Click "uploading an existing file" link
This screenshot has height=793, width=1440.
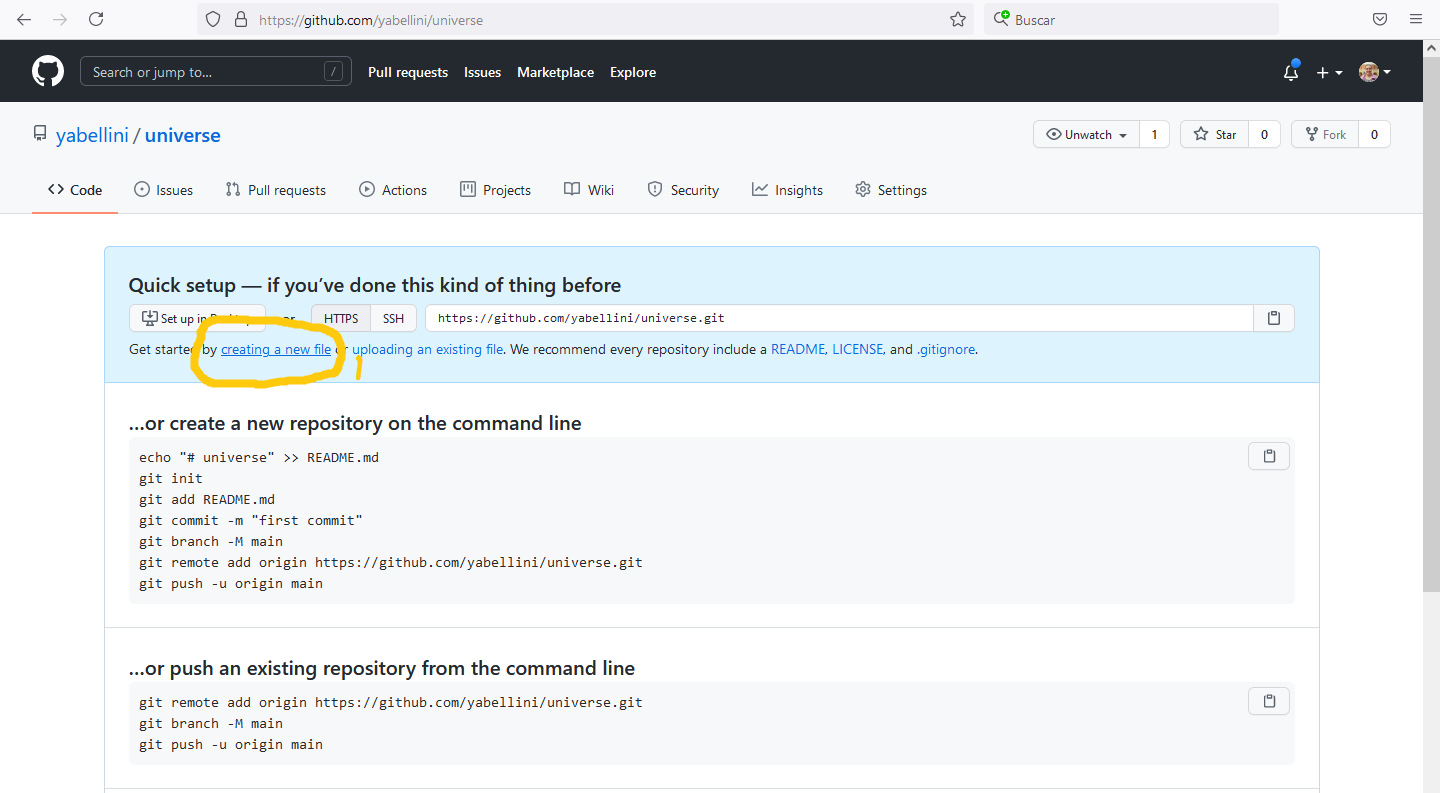[x=427, y=350]
